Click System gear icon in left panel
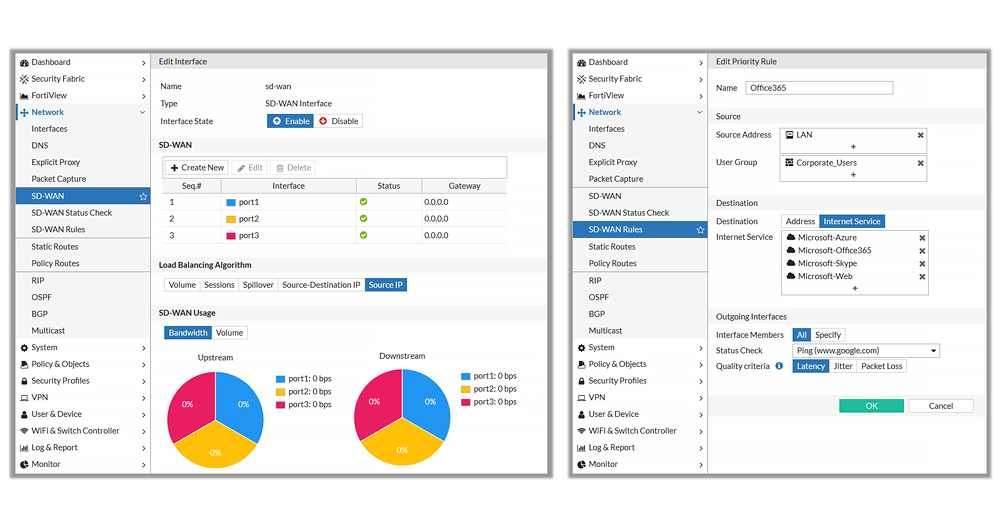Screen dimensions: 1000x527 tap(24, 348)
